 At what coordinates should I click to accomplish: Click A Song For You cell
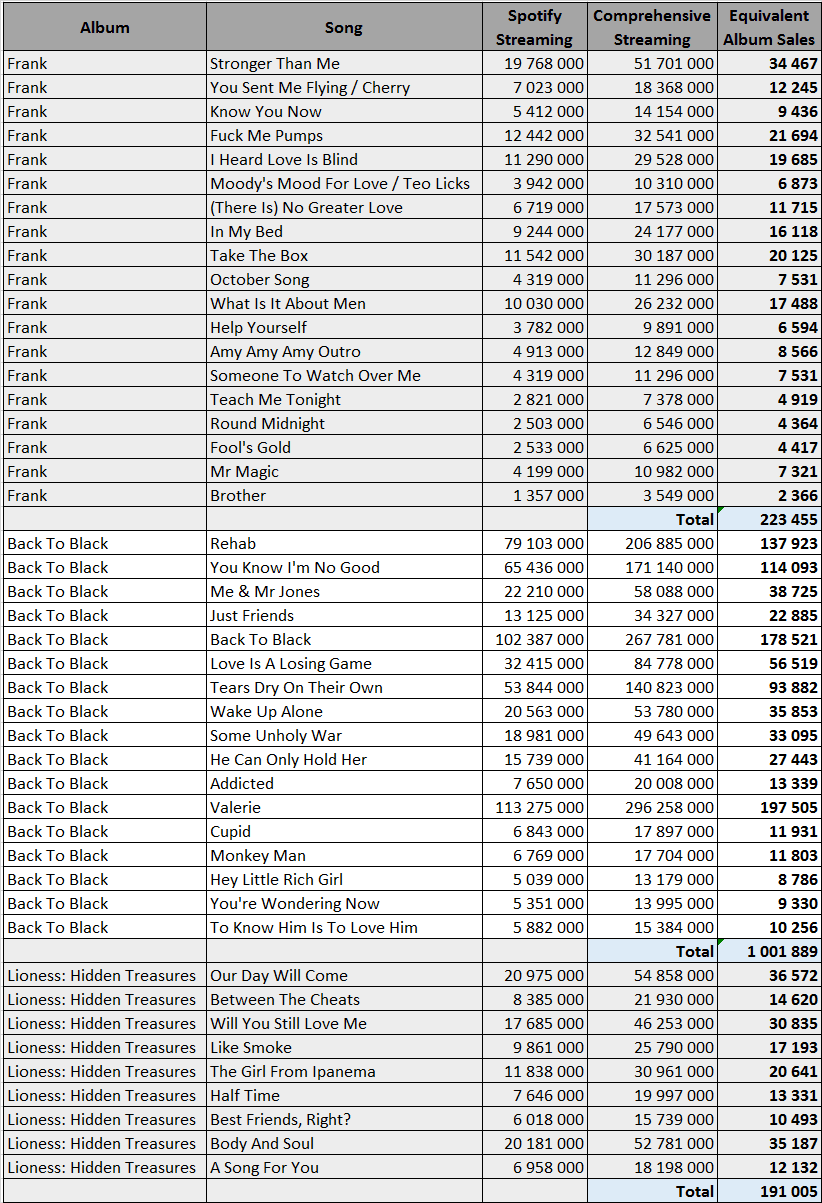point(344,1167)
